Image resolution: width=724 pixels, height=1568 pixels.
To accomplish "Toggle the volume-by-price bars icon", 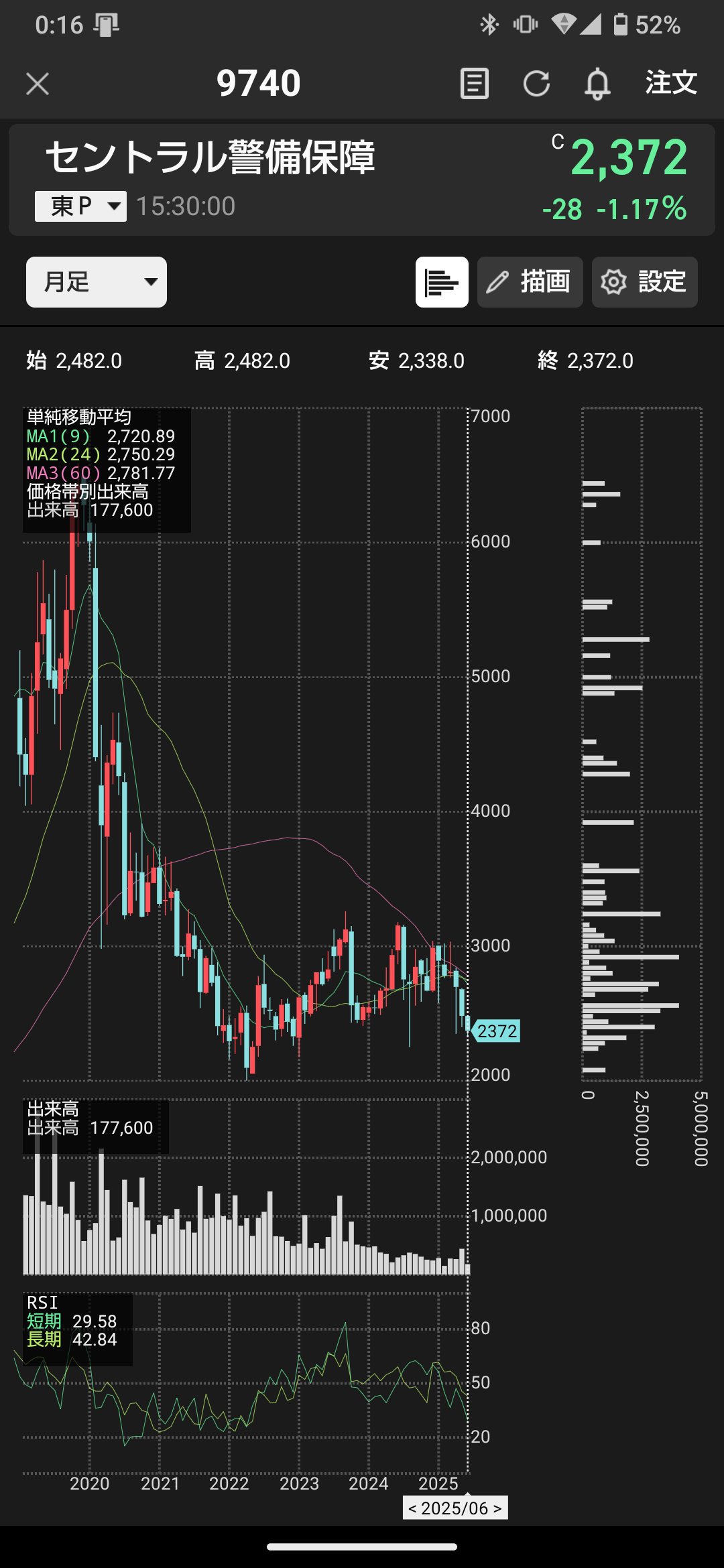I will (442, 282).
